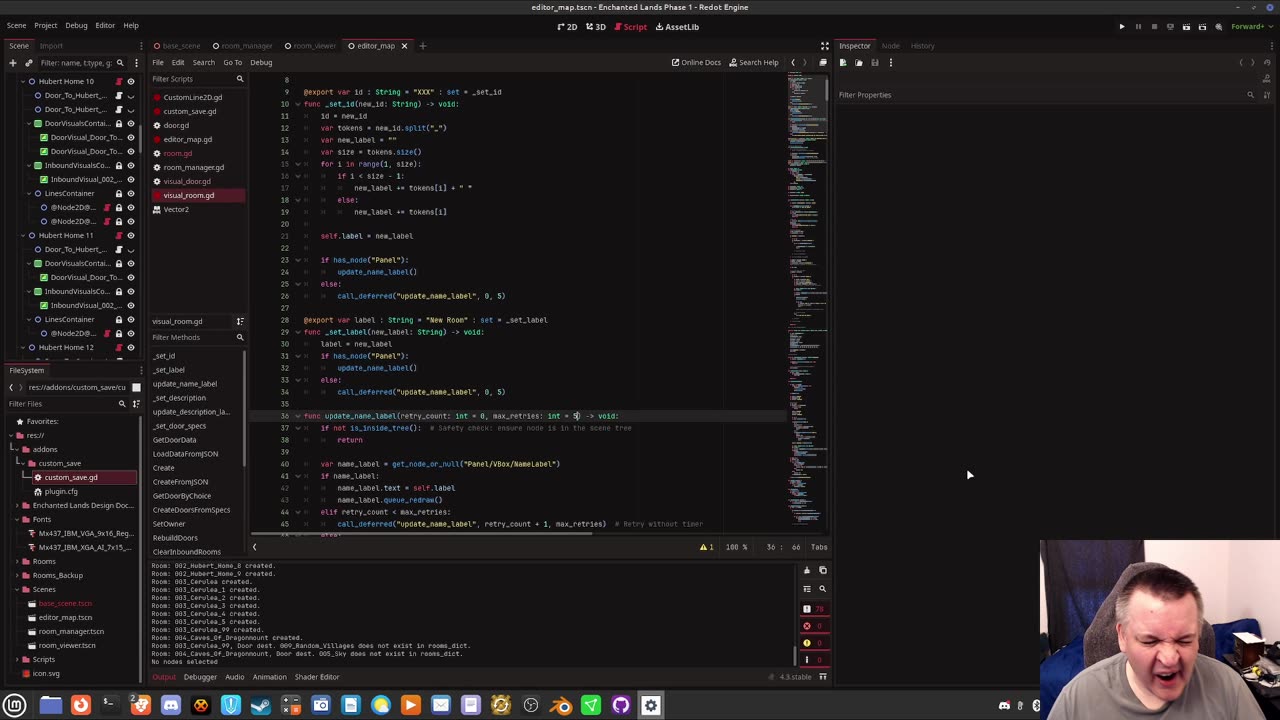The height and width of the screenshot is (720, 1280).
Task: Switch to the 3D workspace
Action: pos(596,27)
